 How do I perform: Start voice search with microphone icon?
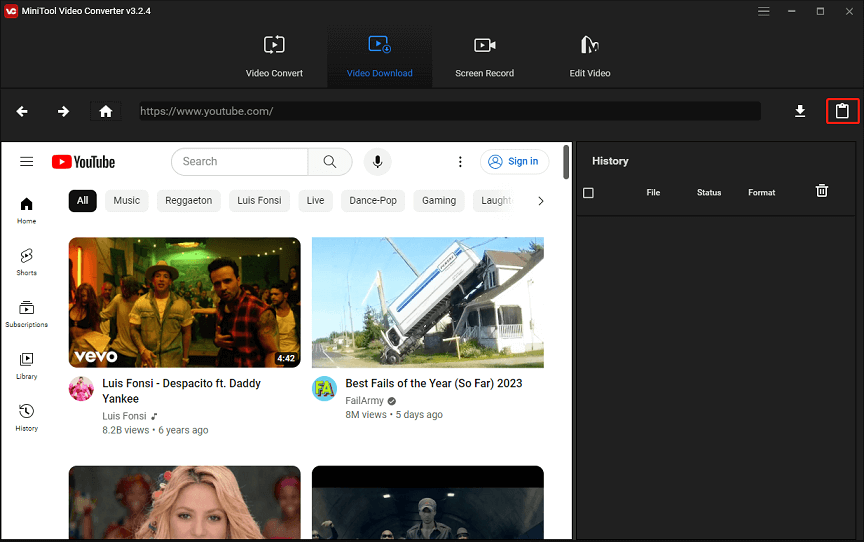pyautogui.click(x=377, y=161)
